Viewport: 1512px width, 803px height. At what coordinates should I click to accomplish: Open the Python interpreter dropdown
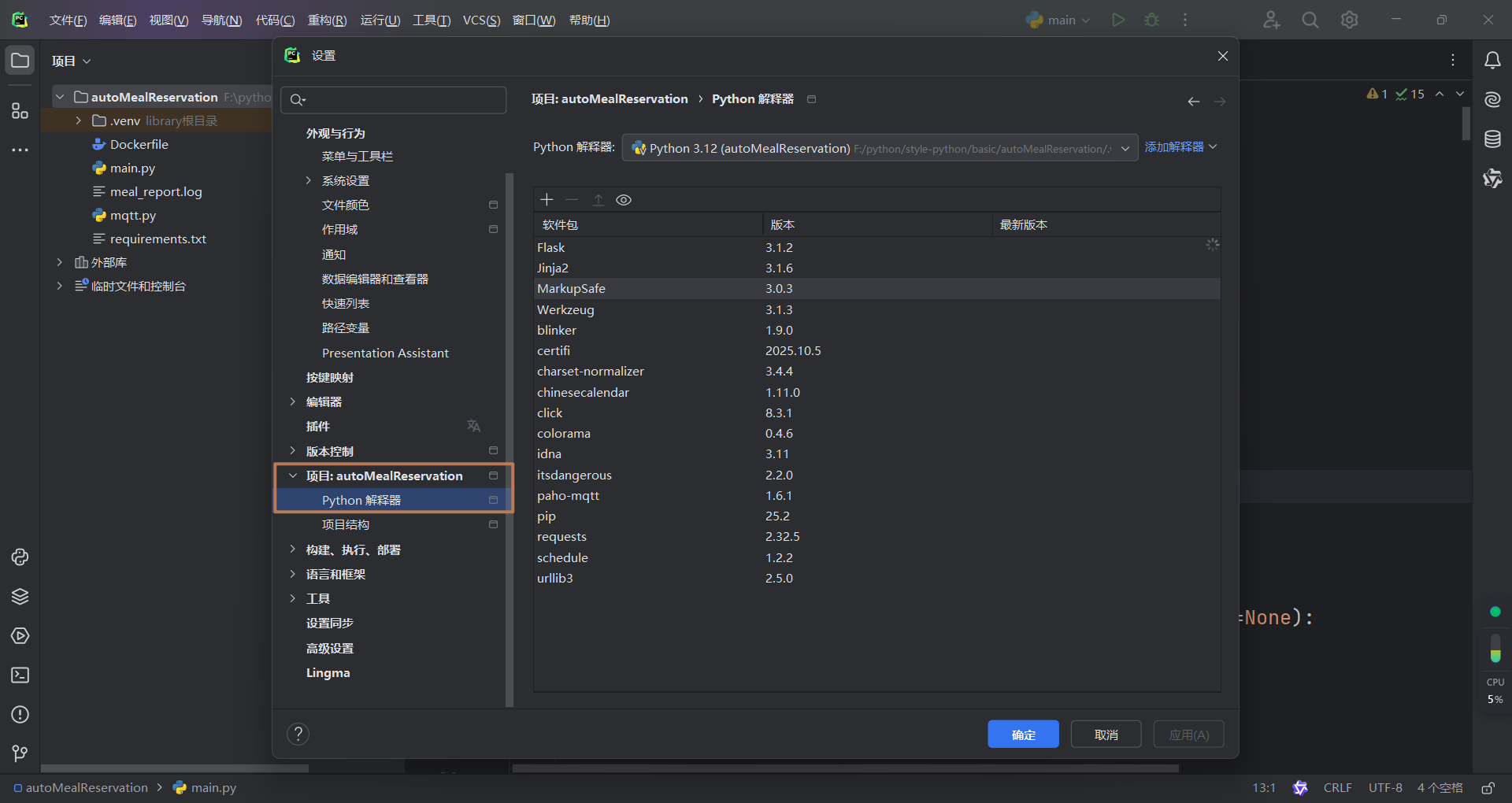(x=880, y=148)
